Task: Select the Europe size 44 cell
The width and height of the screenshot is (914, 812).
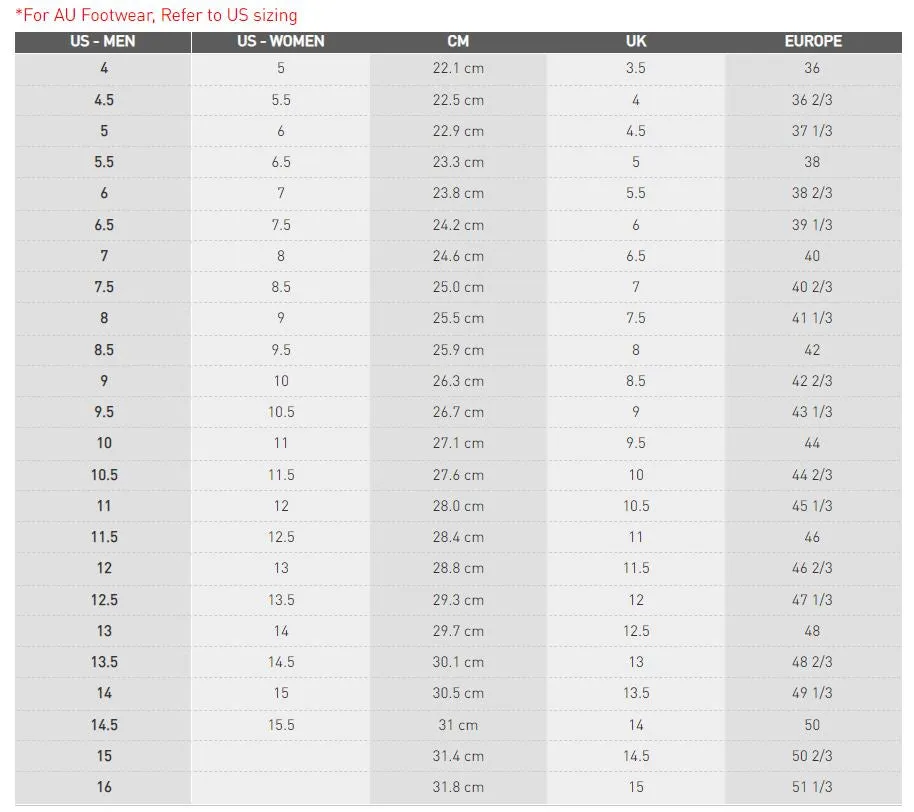Action: pos(812,443)
